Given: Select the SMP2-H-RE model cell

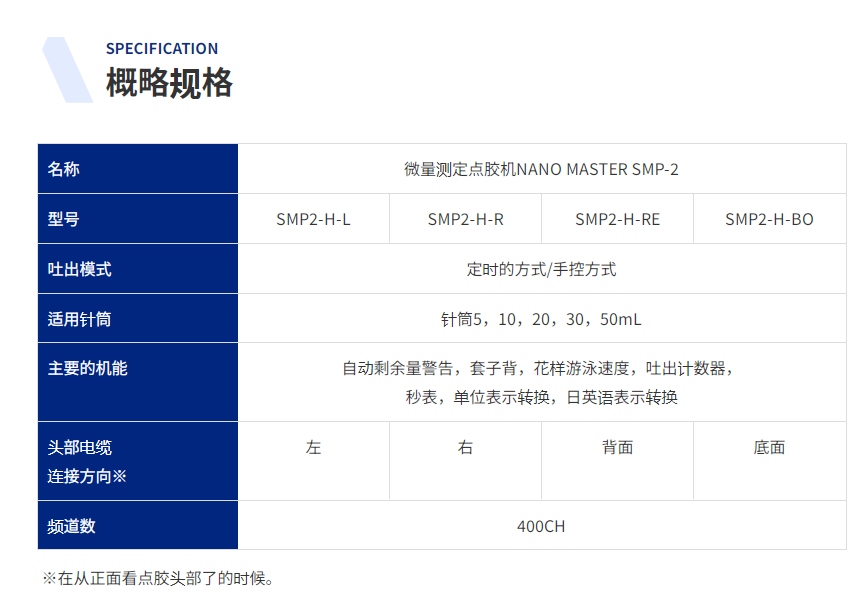Looking at the screenshot, I should coord(617,219).
